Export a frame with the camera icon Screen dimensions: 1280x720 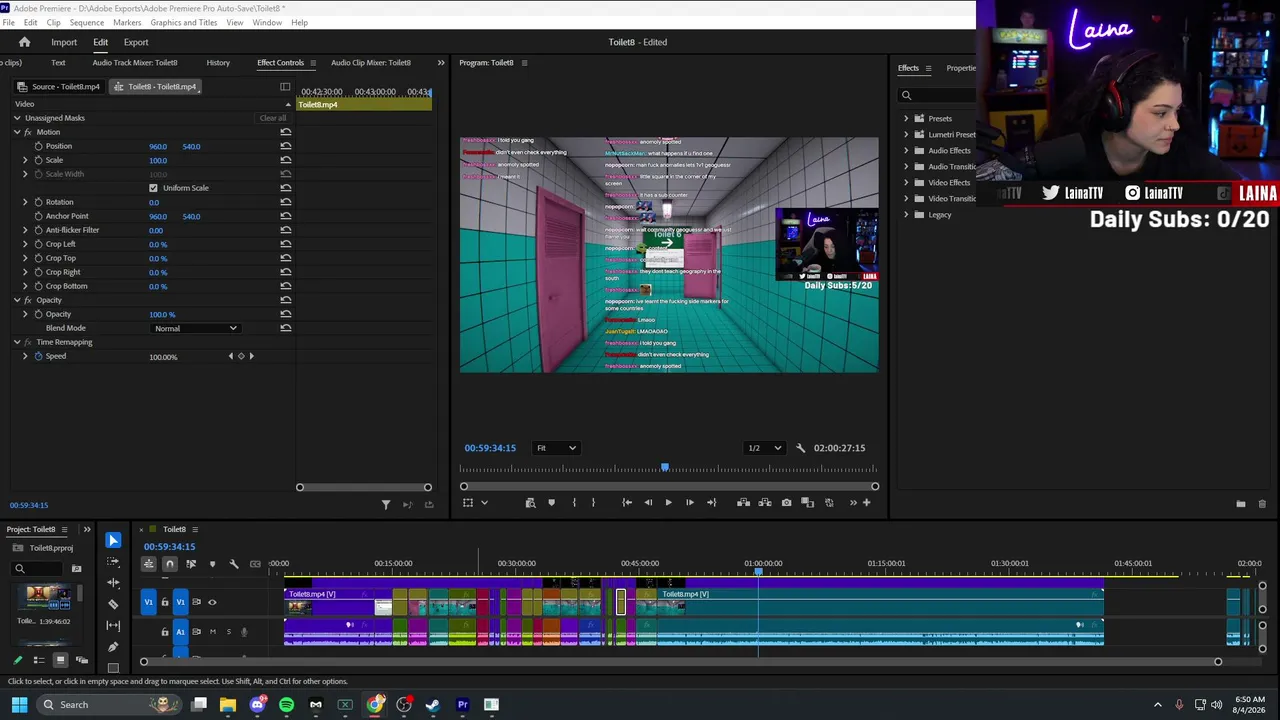(786, 503)
